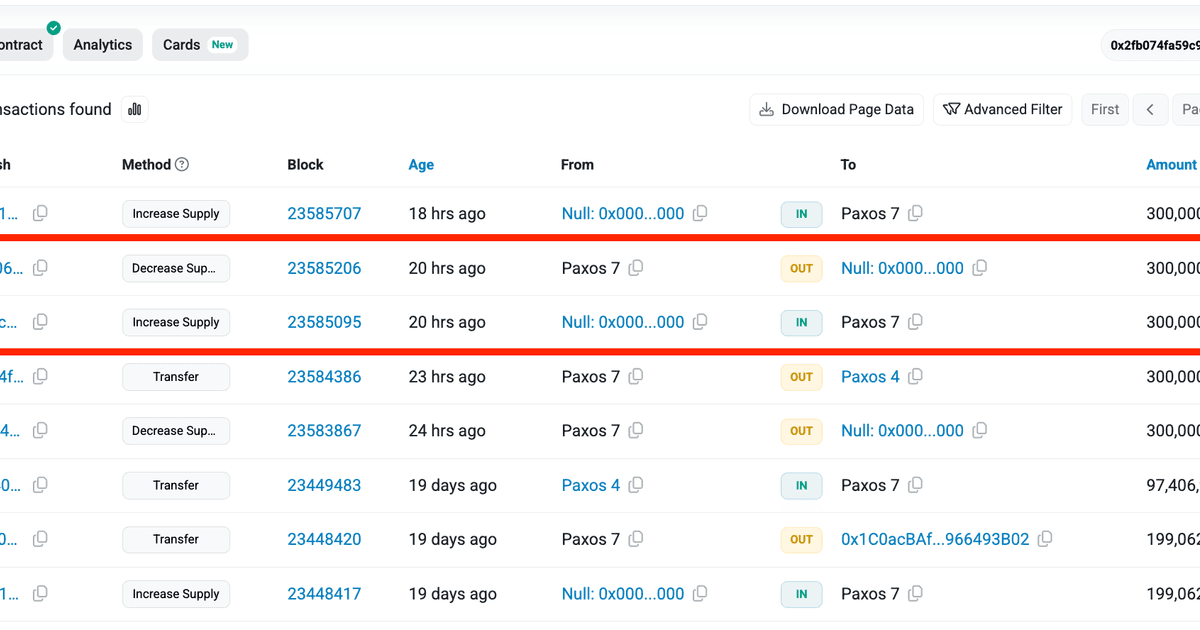
Task: Click the From column header
Action: 577,165
